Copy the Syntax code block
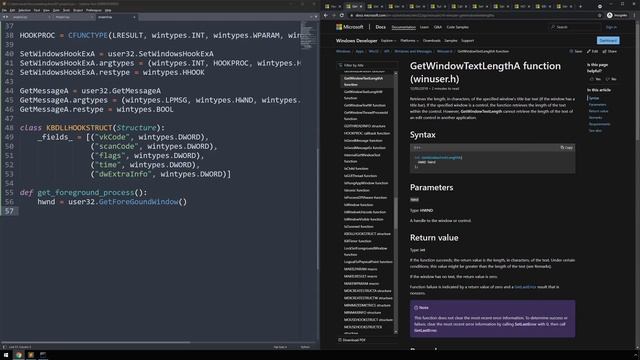640x360 pixels. tap(567, 147)
